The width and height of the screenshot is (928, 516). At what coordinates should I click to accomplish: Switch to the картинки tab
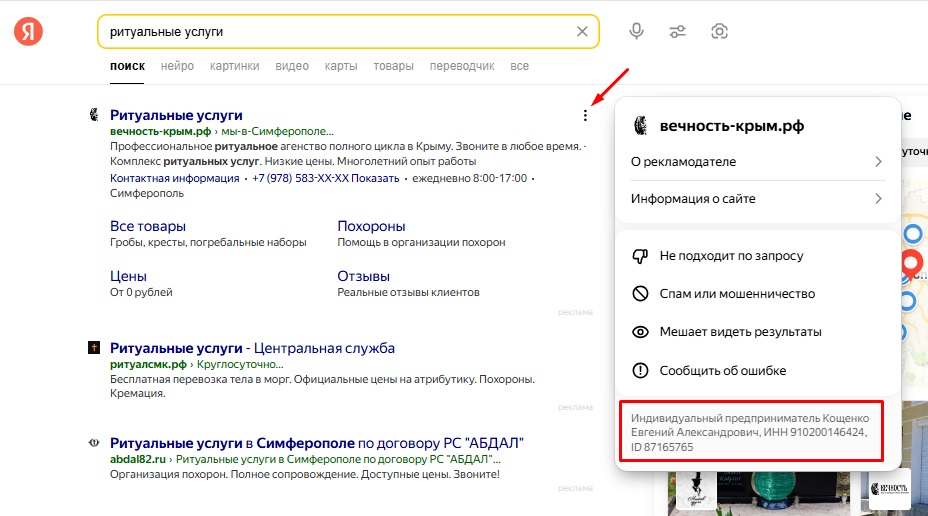(x=234, y=66)
